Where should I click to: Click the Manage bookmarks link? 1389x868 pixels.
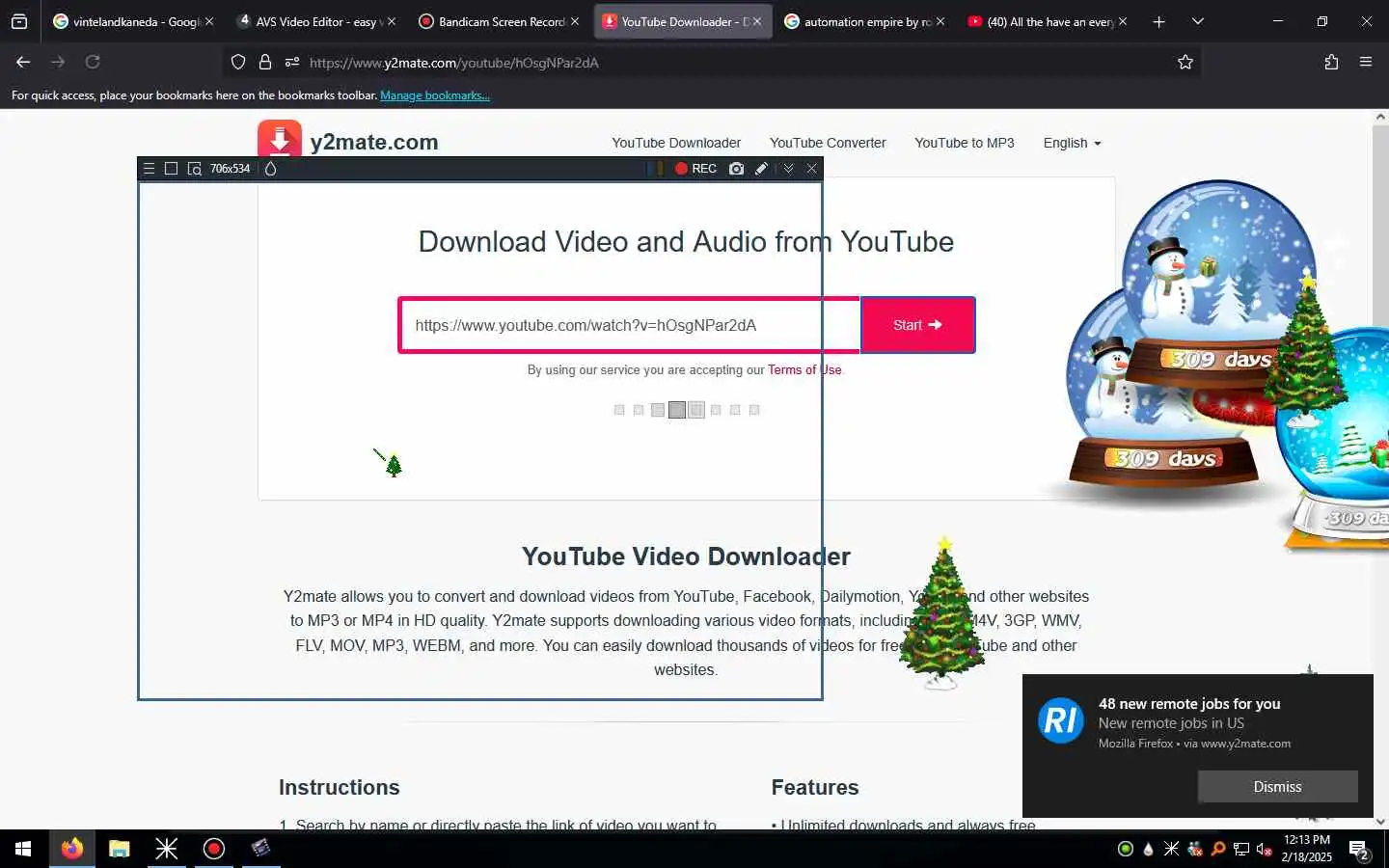[x=435, y=95]
